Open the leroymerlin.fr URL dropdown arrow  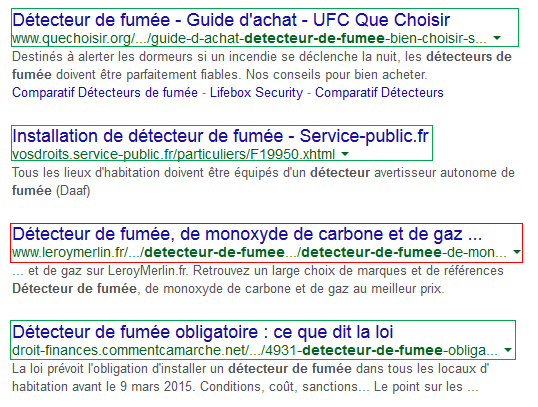pyautogui.click(x=516, y=252)
